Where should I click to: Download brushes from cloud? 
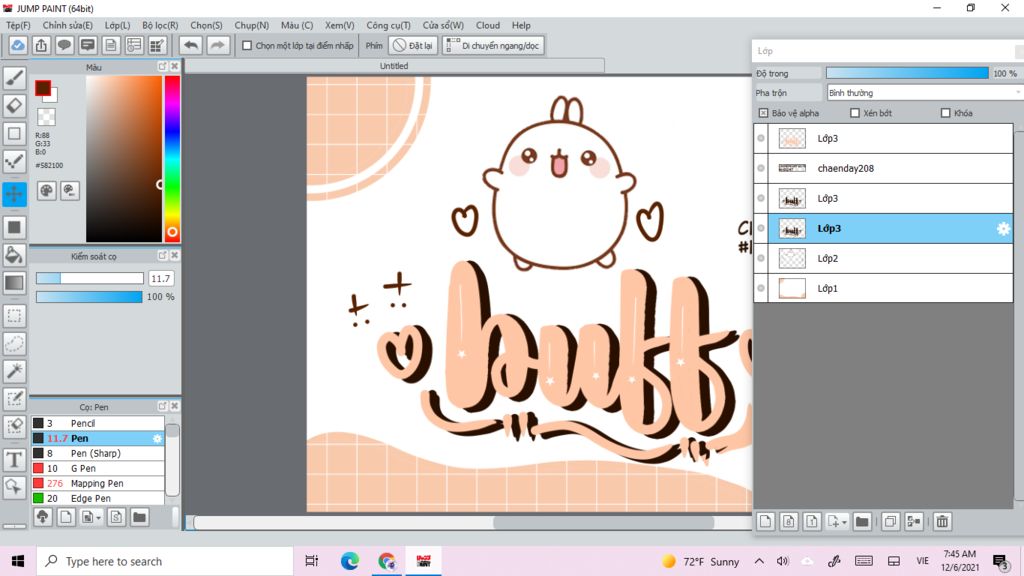coord(42,517)
